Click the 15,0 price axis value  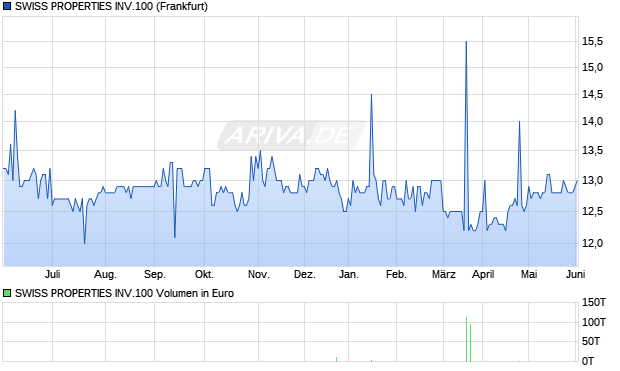point(593,67)
